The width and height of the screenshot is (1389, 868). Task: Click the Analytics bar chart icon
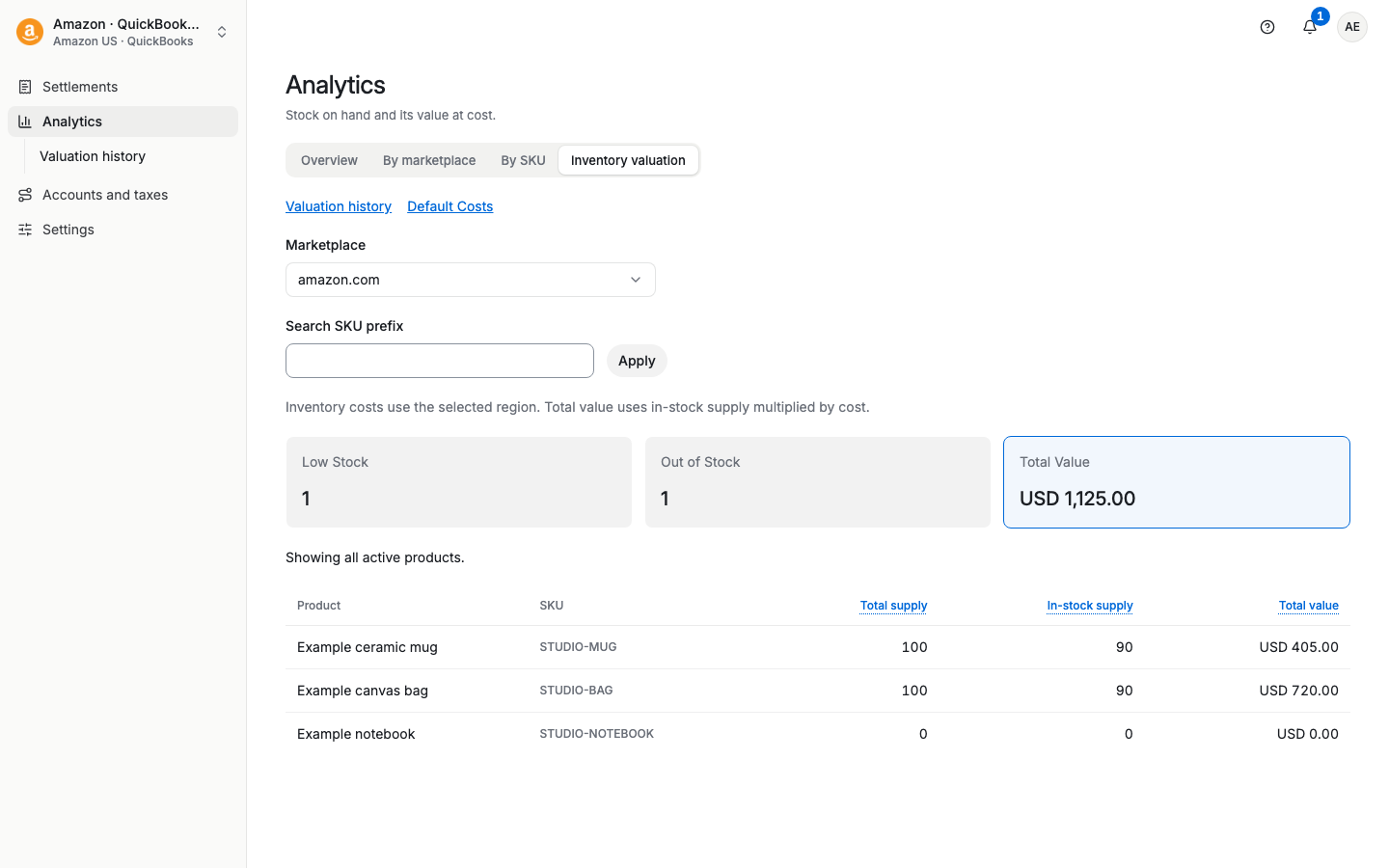pos(25,122)
